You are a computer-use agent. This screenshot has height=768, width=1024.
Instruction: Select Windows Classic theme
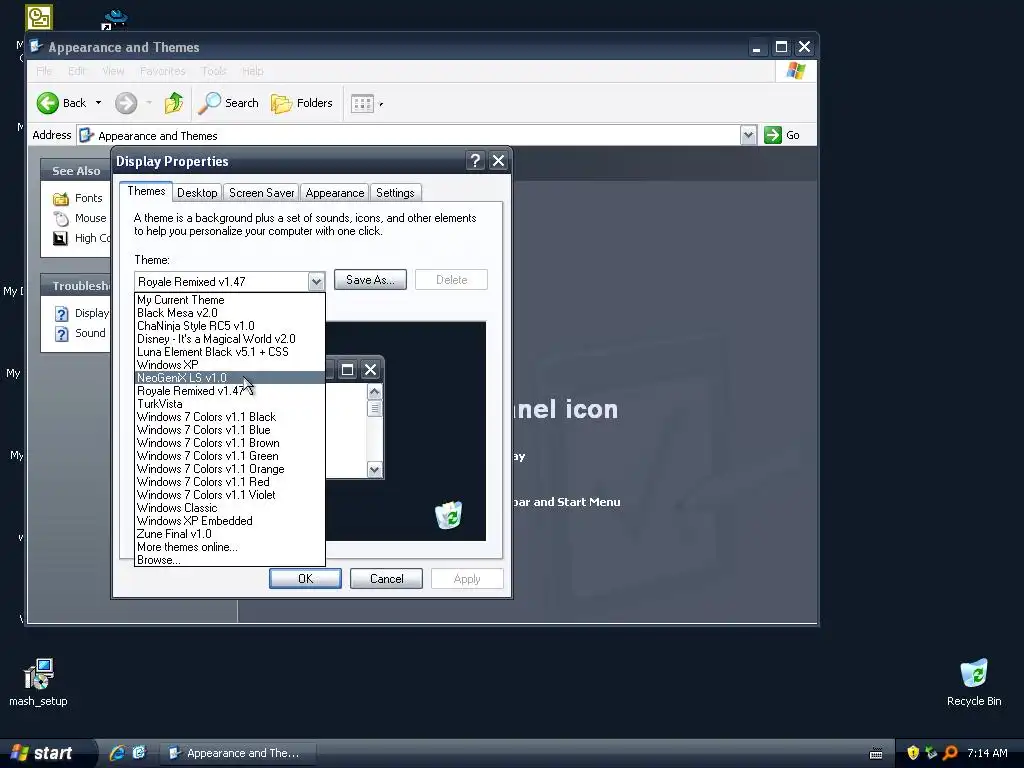[229, 508]
